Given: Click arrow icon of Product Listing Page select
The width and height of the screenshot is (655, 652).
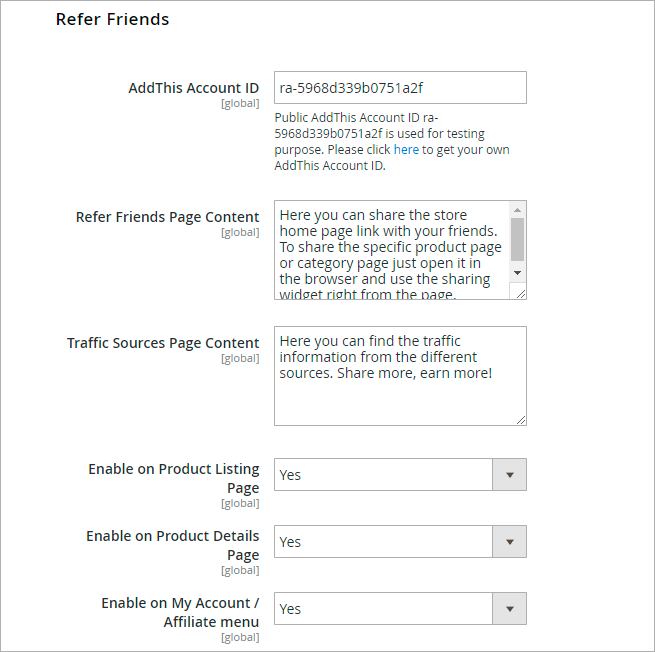Looking at the screenshot, I should pyautogui.click(x=509, y=475).
